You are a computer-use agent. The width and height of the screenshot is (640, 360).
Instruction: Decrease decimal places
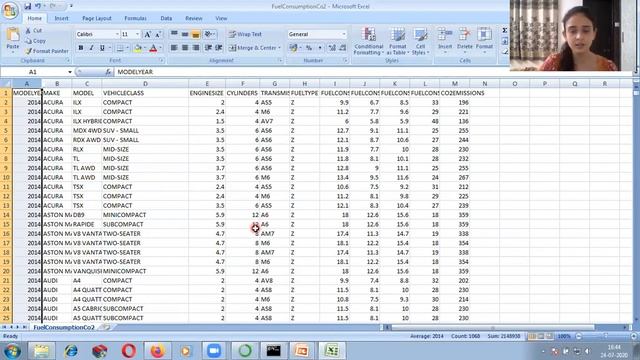(342, 48)
